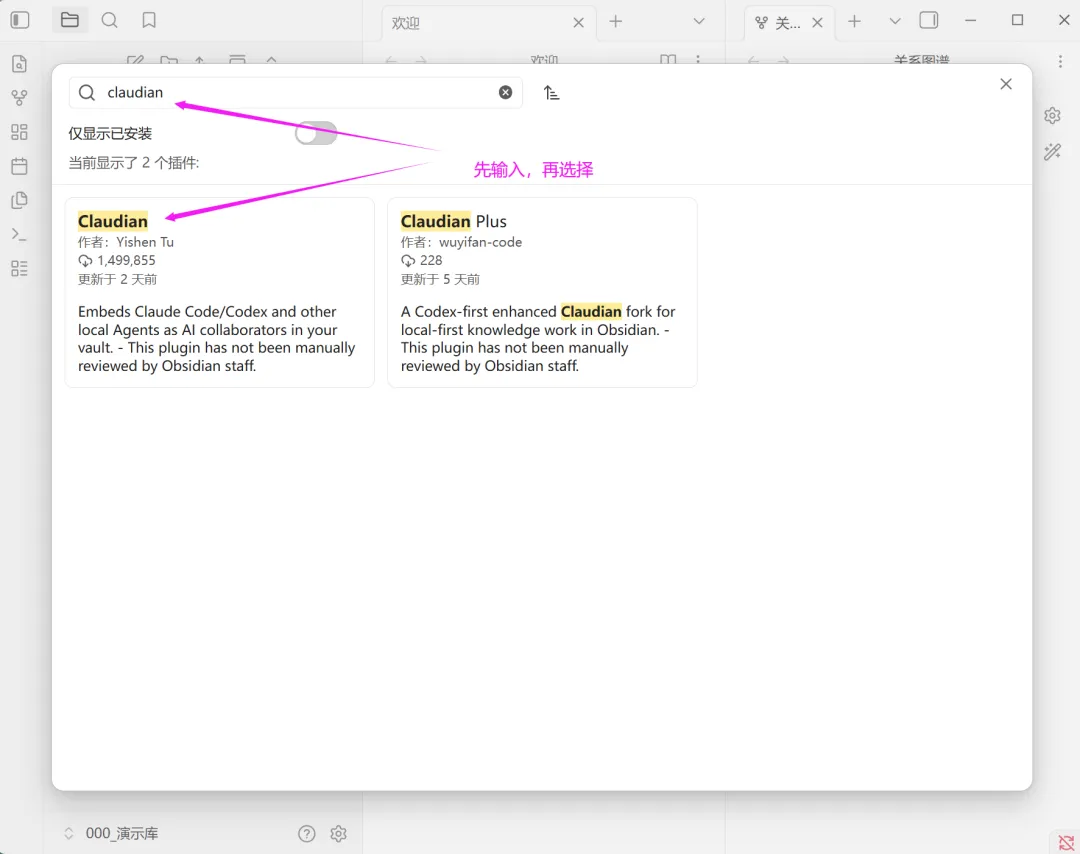The height and width of the screenshot is (854, 1080).
Task: Click author text Yishen Tu
Action: pos(145,242)
